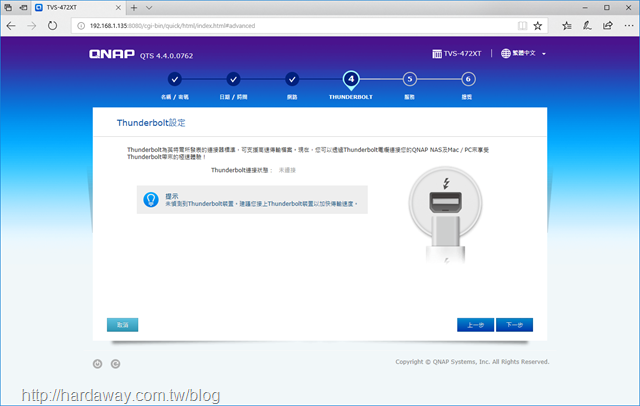The image size is (640, 406).
Task: Click the previous step button
Action: pyautogui.click(x=476, y=325)
